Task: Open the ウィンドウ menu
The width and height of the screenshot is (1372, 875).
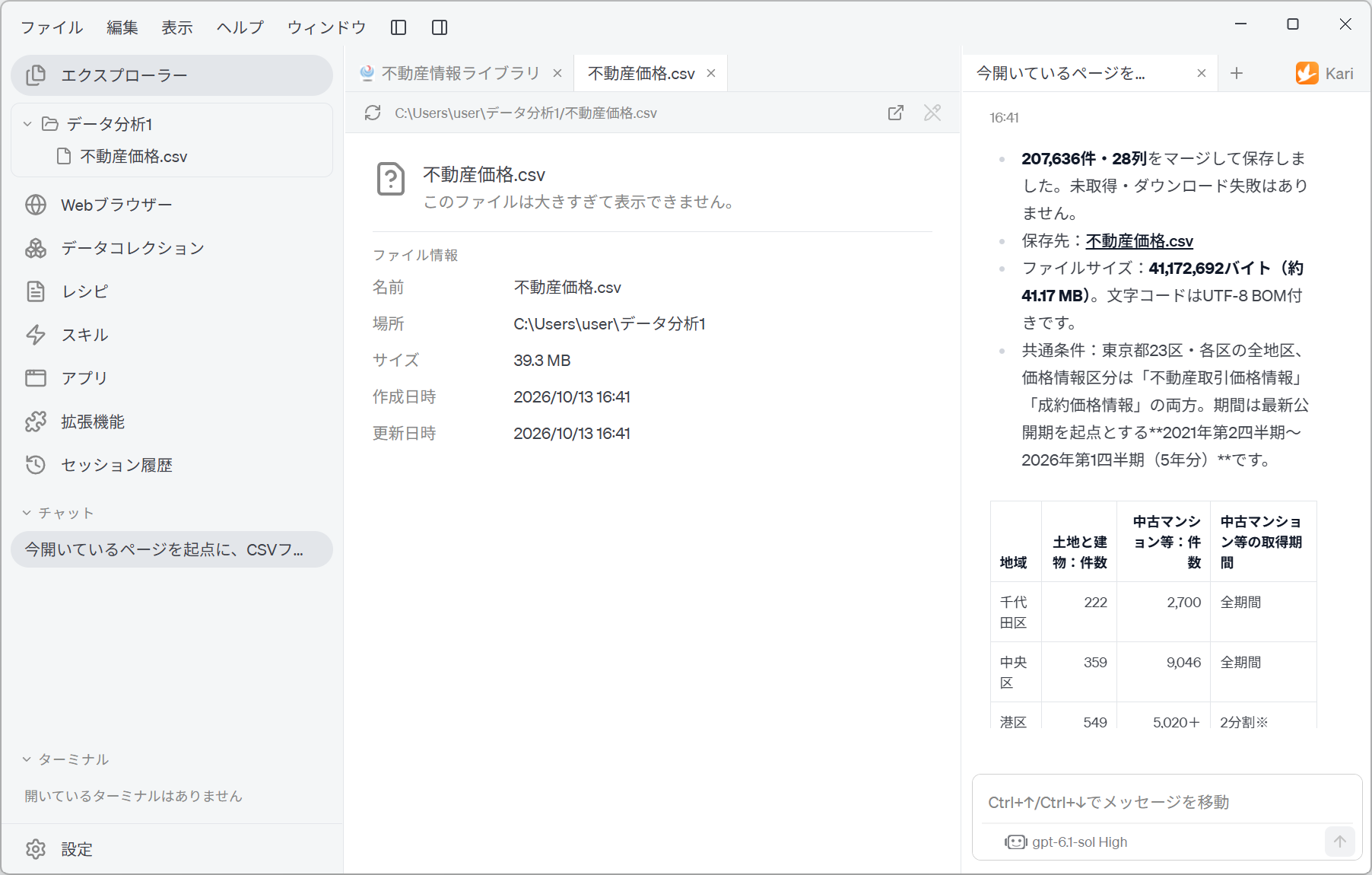Action: pyautogui.click(x=326, y=27)
